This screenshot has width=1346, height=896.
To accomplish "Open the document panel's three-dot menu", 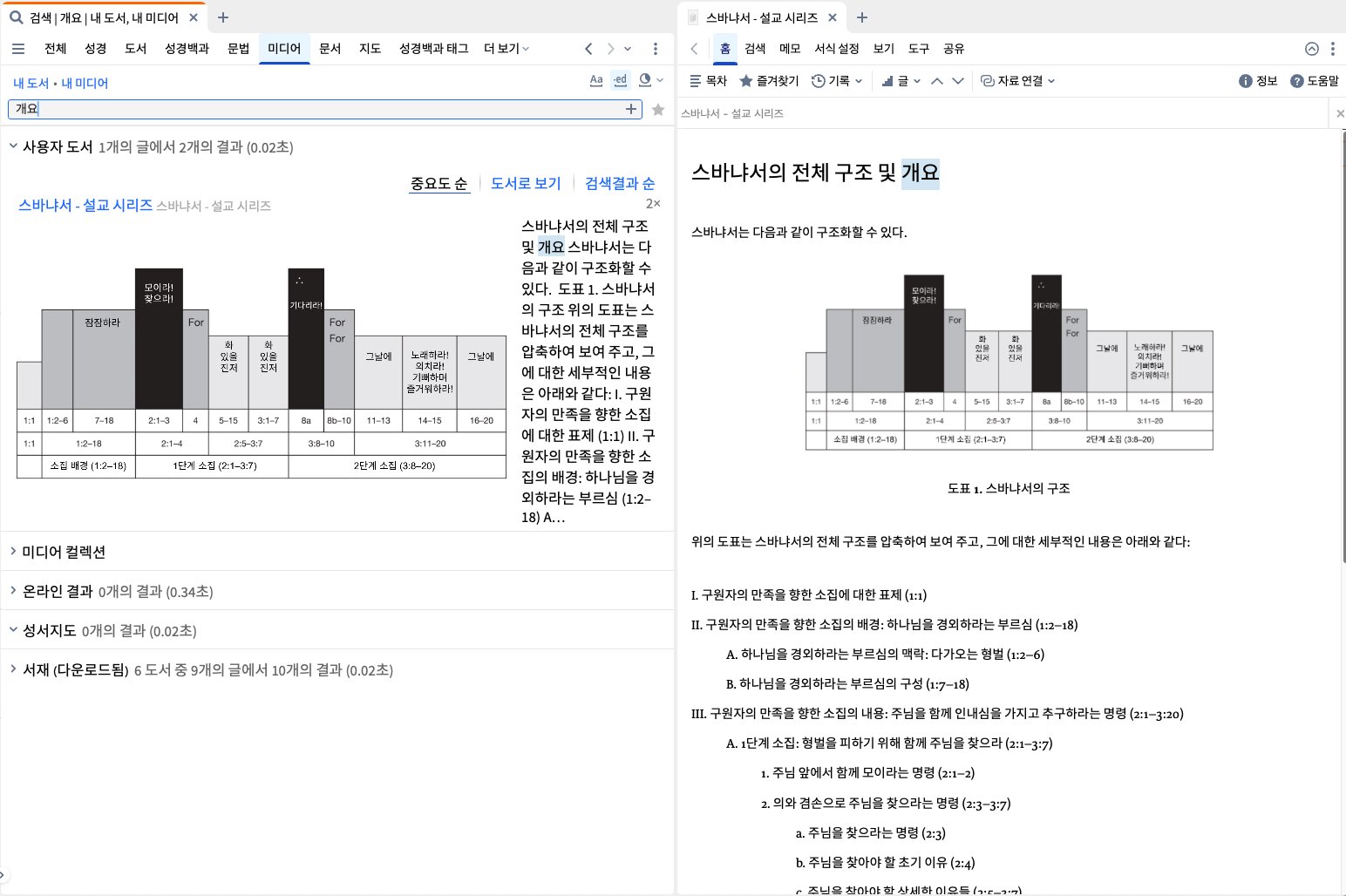I will coord(1333,49).
